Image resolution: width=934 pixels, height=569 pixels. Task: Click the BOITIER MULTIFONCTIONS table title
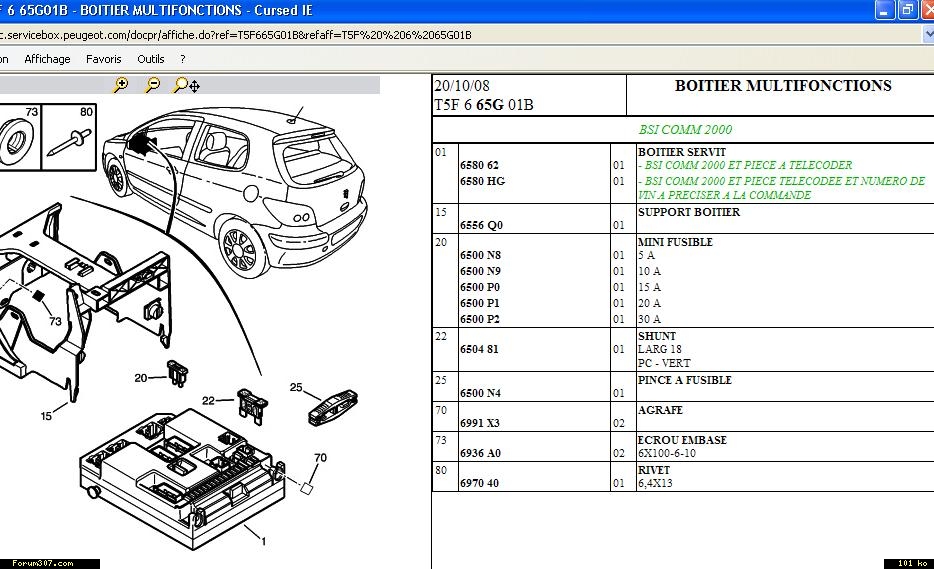pos(783,86)
